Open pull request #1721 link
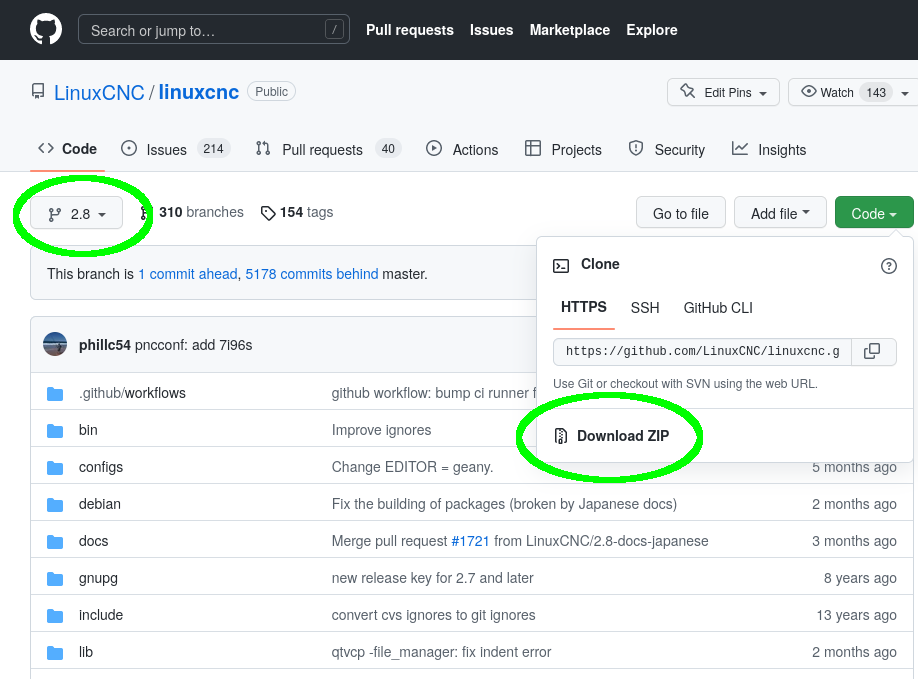 tap(470, 541)
